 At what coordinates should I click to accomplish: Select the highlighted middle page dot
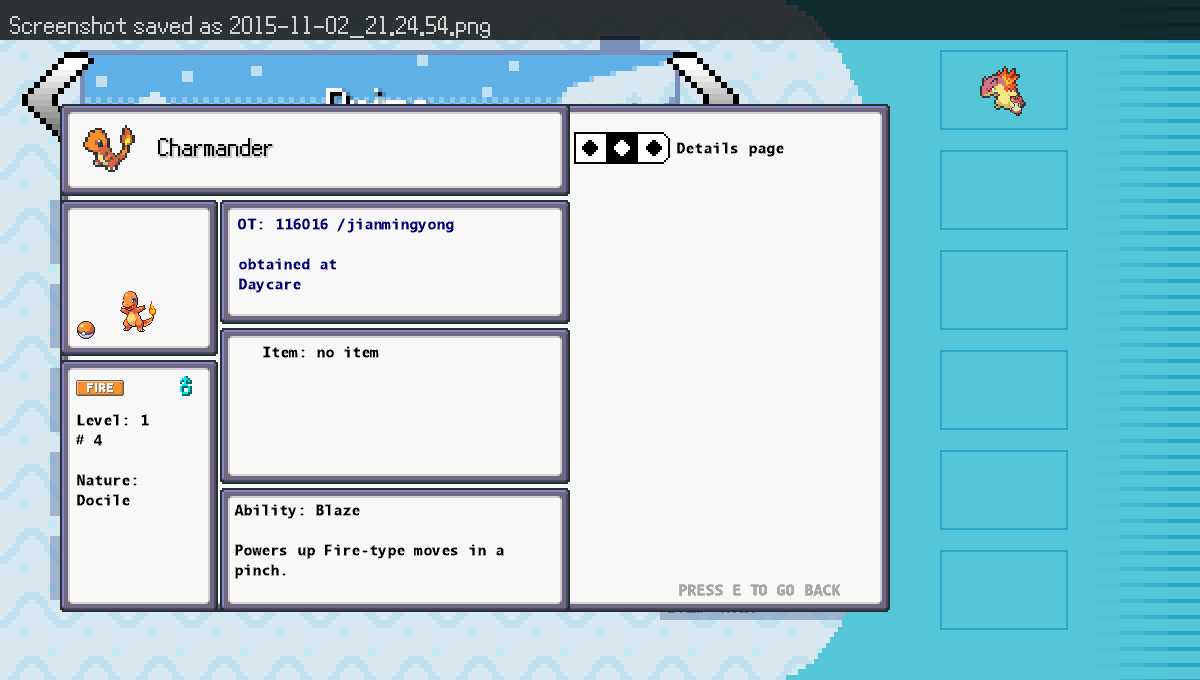(622, 148)
